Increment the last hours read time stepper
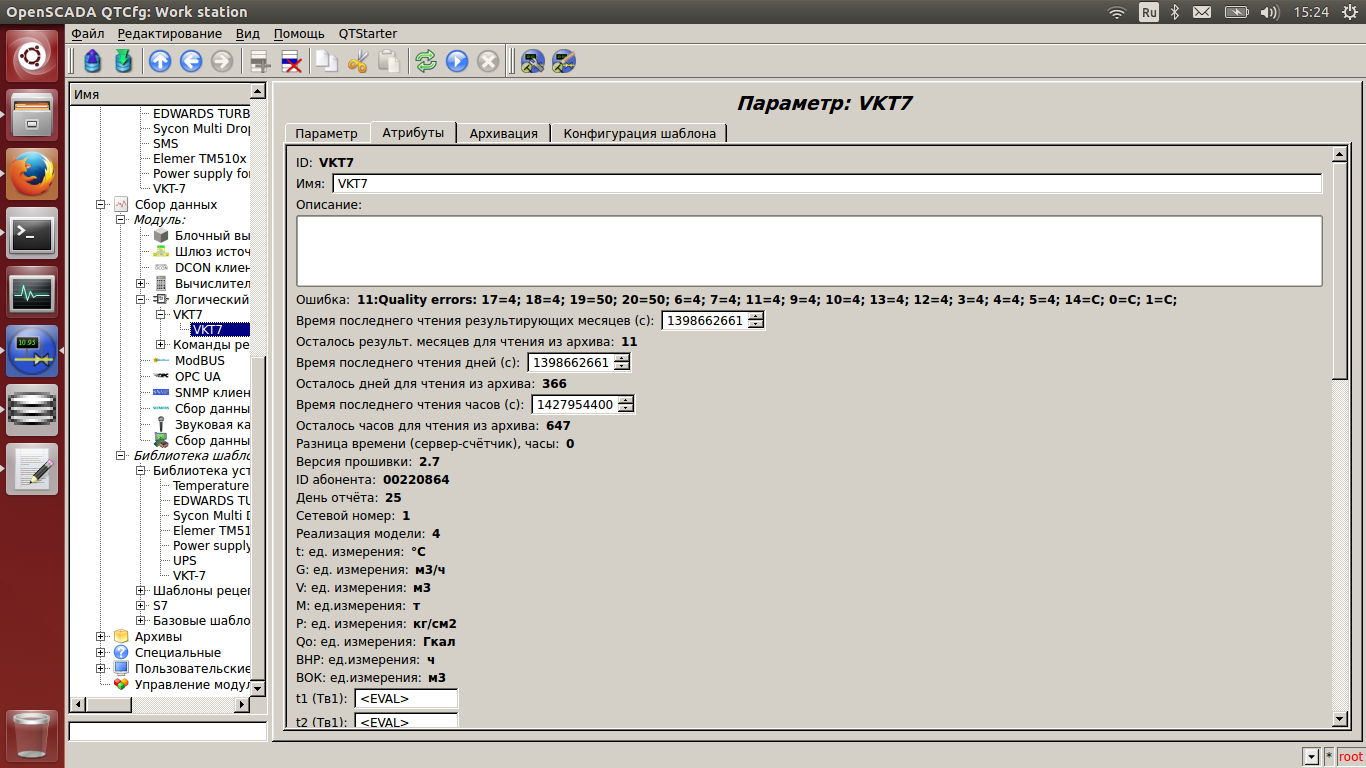 click(x=626, y=400)
